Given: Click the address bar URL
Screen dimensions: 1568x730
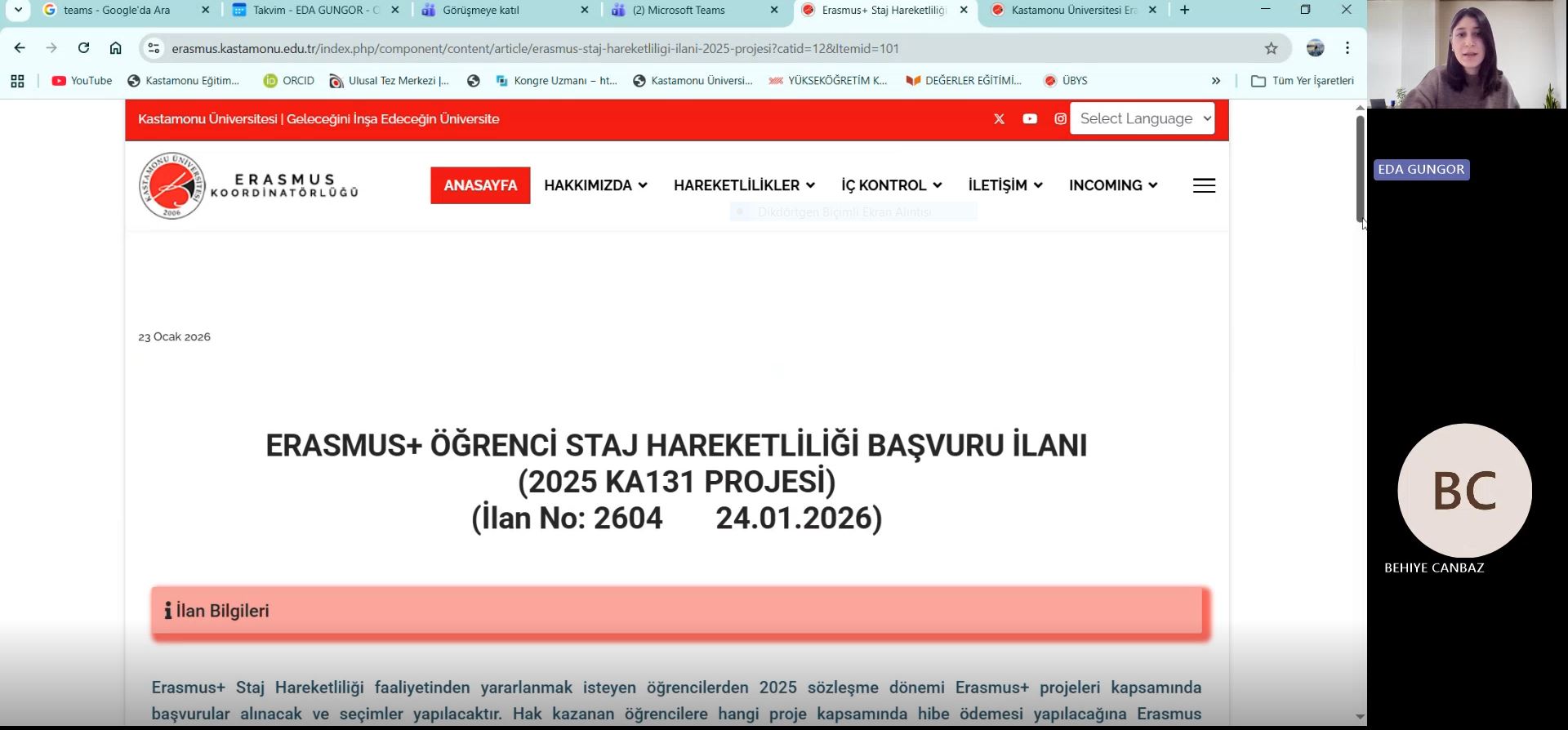Looking at the screenshot, I should pos(536,48).
